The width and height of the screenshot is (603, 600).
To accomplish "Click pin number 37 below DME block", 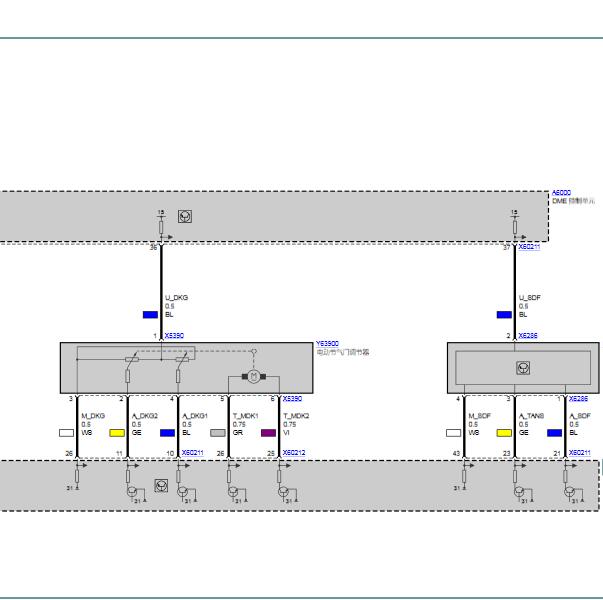I will 507,247.
